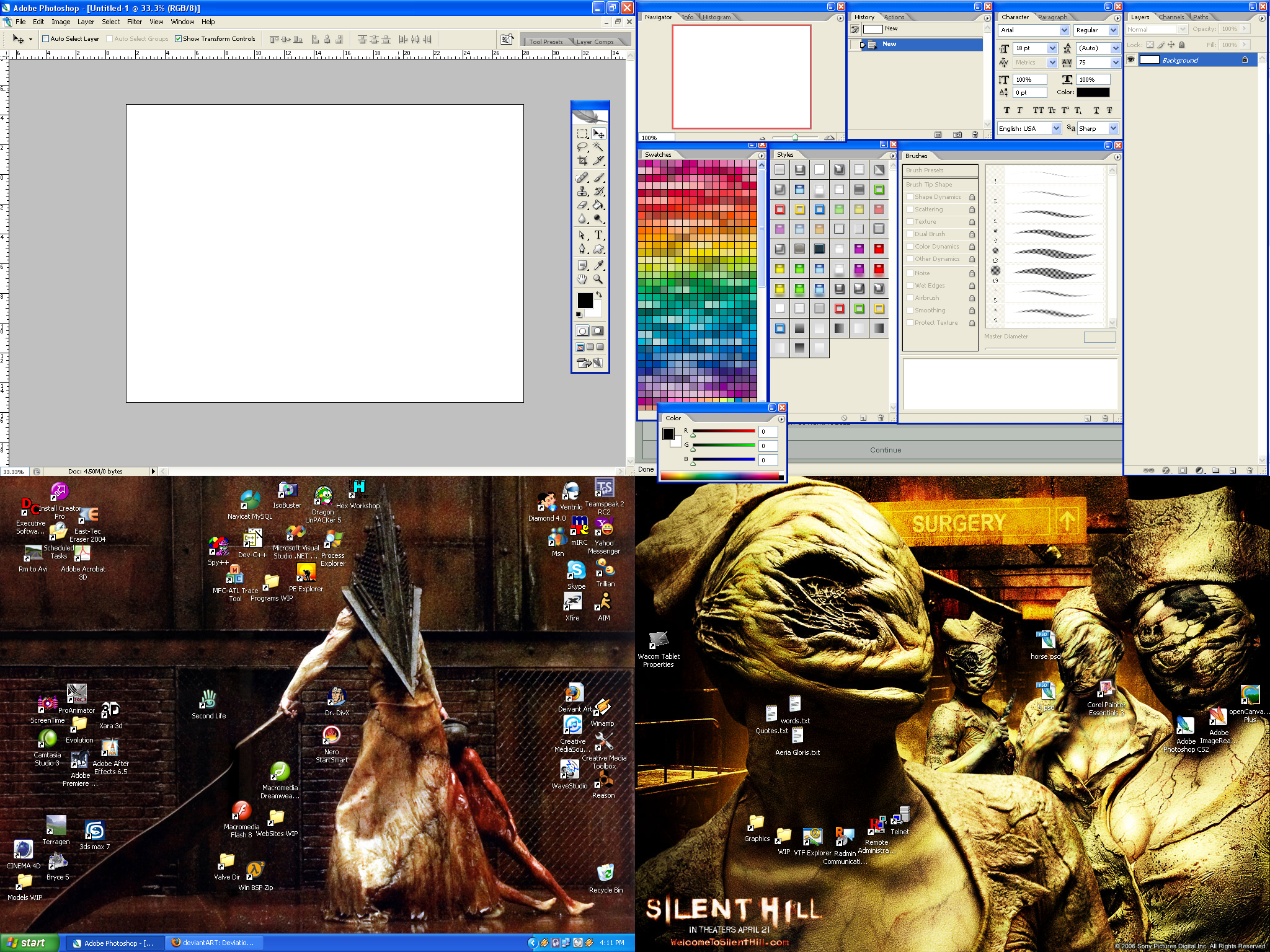Hide the Background layer eye icon
1270x952 pixels.
point(1131,60)
